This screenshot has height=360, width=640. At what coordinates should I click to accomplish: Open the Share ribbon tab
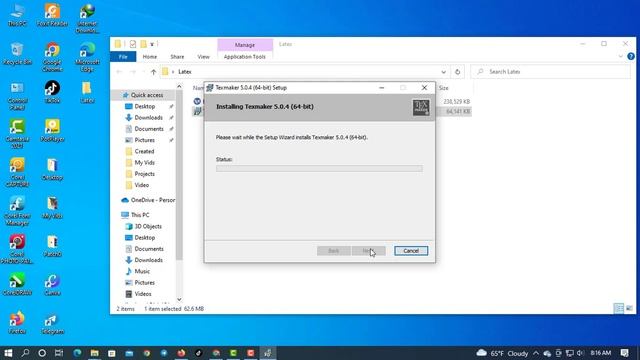177,57
